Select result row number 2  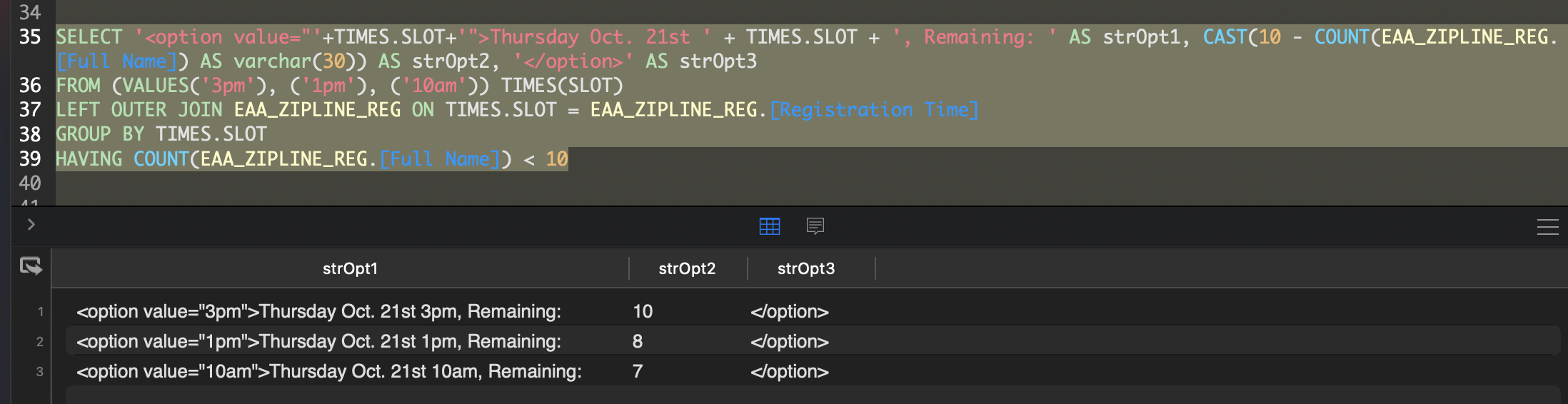pos(40,342)
